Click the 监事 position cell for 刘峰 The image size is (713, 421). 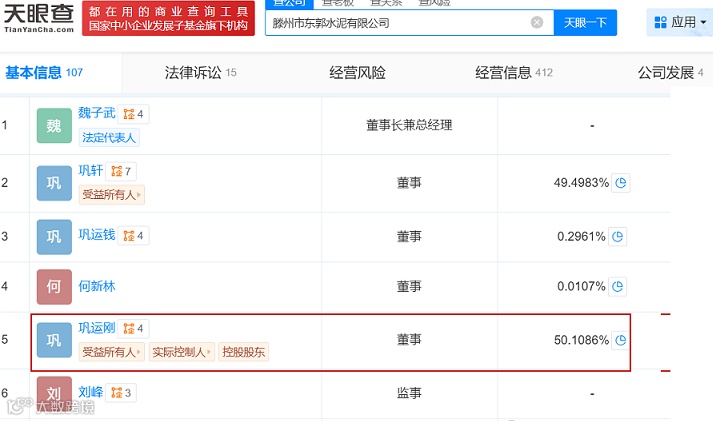[x=409, y=393]
